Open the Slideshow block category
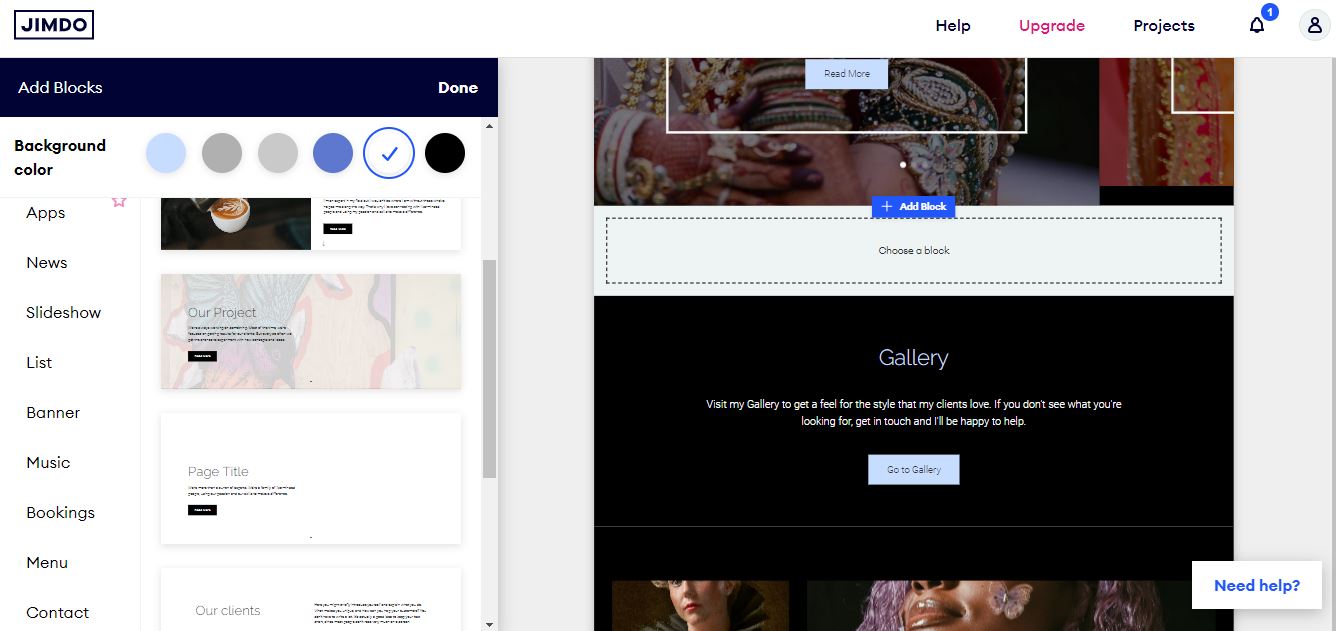Screen dimensions: 1336x631 [x=64, y=313]
